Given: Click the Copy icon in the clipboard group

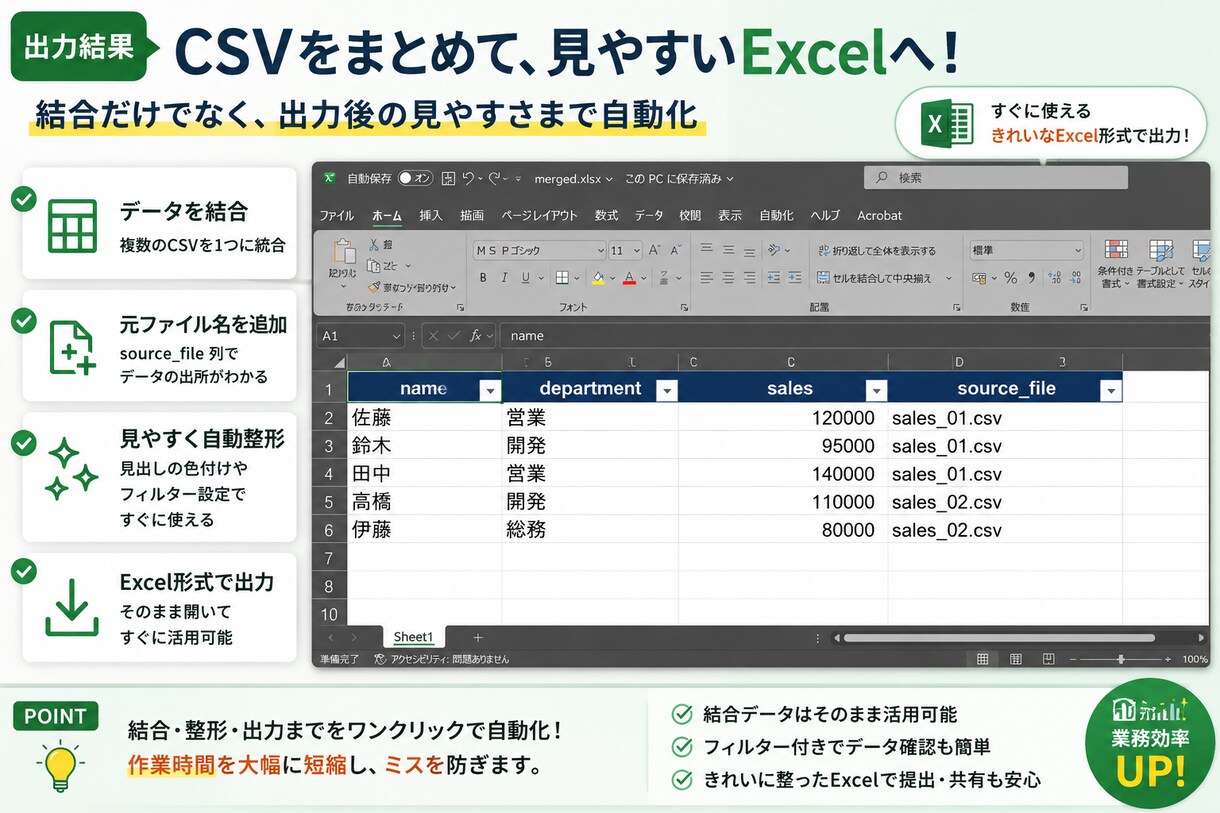Looking at the screenshot, I should click(375, 266).
